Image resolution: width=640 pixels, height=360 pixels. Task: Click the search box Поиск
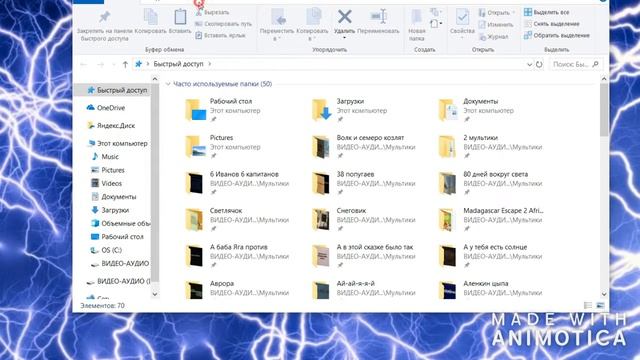pyautogui.click(x=575, y=64)
